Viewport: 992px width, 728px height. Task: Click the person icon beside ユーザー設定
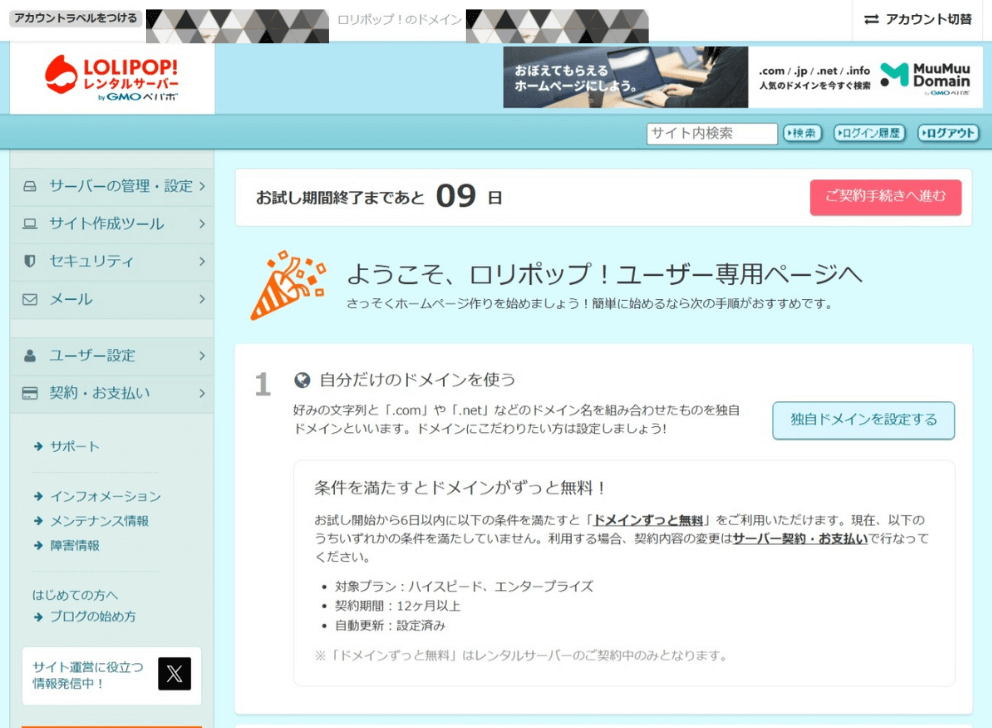30,355
